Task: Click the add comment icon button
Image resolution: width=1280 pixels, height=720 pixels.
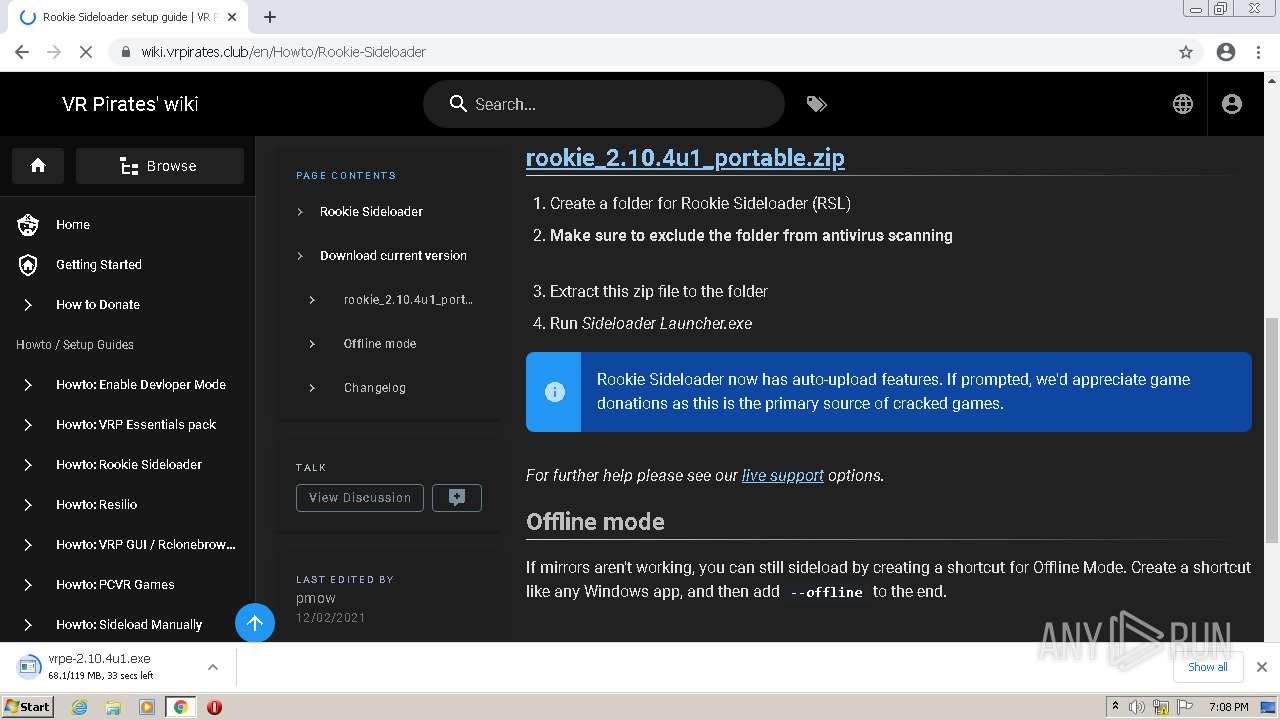Action: [x=457, y=498]
